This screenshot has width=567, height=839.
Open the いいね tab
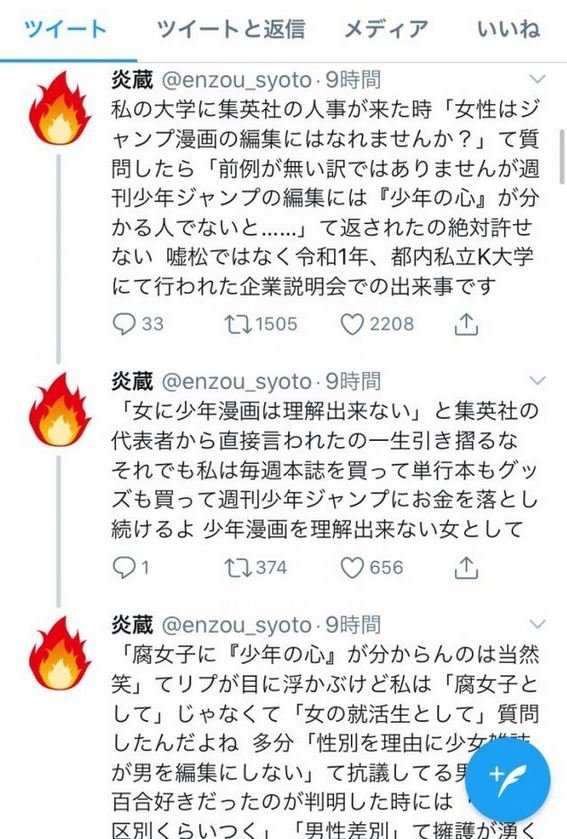508,29
